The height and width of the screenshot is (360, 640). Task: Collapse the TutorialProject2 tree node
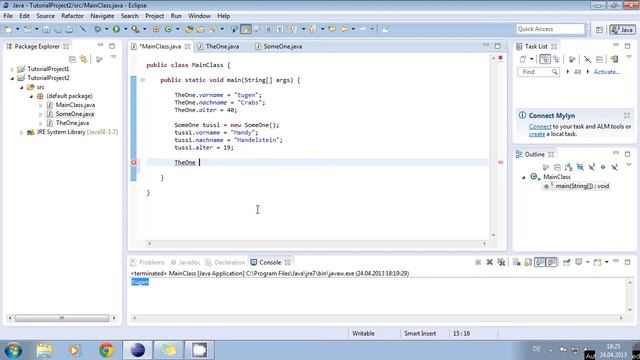click(12, 78)
